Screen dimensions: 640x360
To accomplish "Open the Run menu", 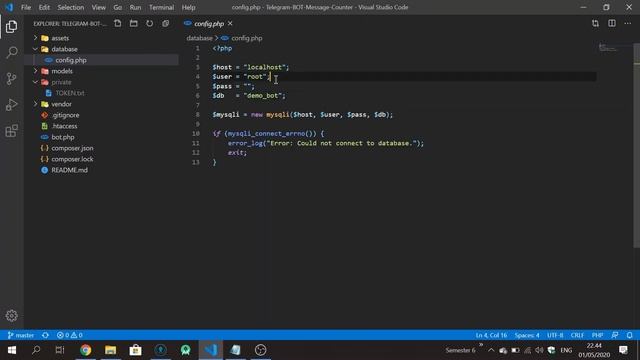I will (135, 7).
